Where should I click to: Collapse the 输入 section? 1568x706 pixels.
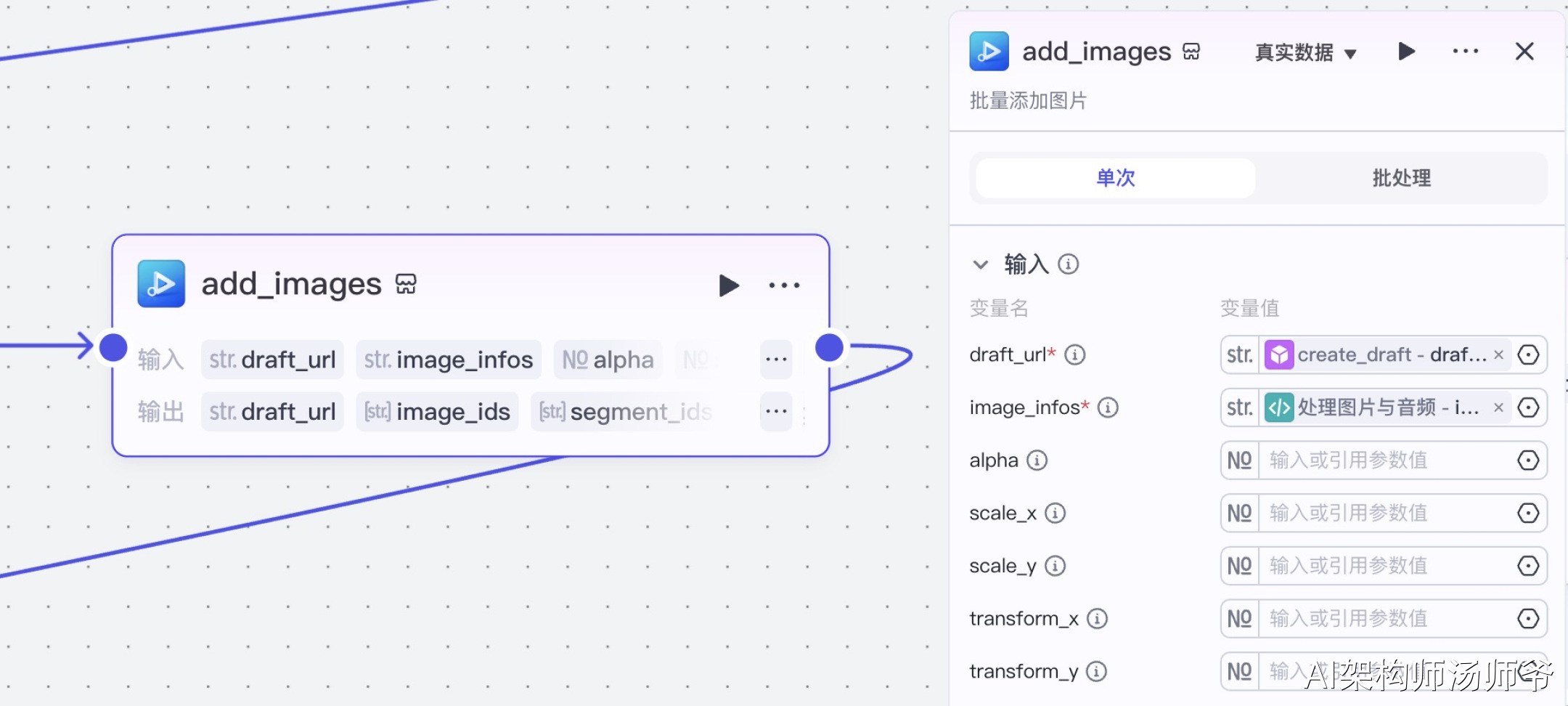click(981, 264)
